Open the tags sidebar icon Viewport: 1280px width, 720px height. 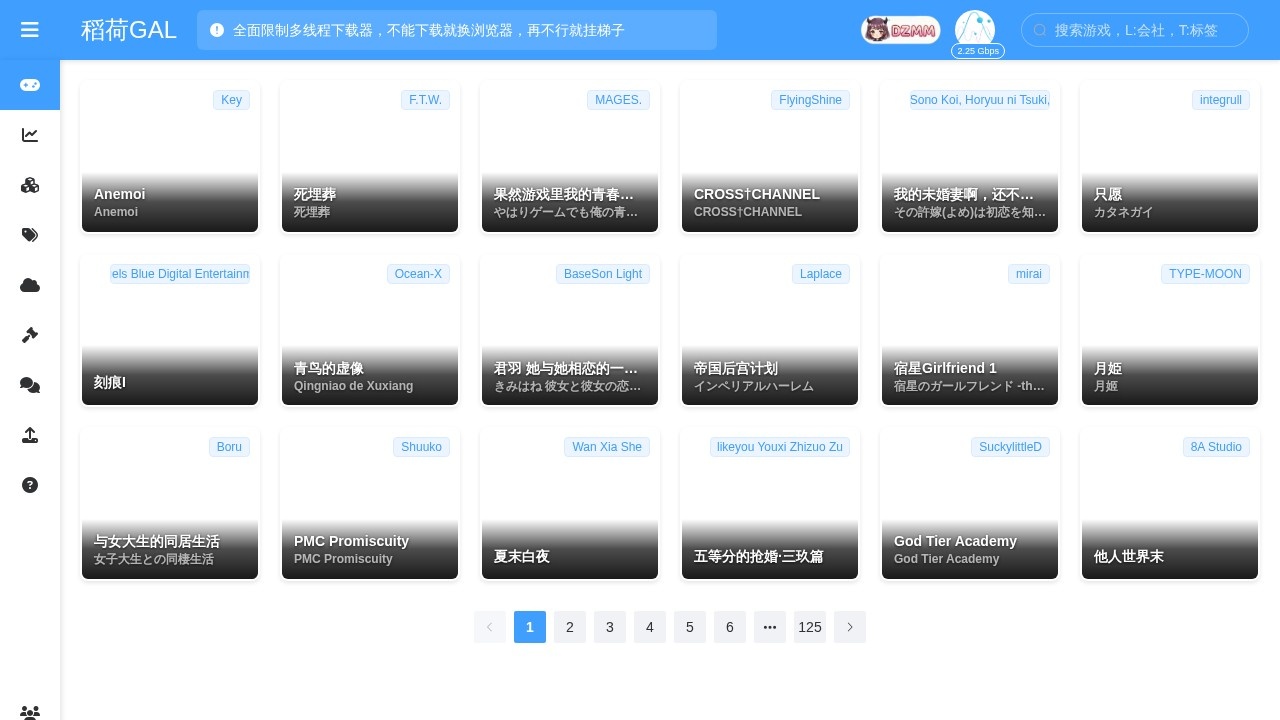coord(30,235)
